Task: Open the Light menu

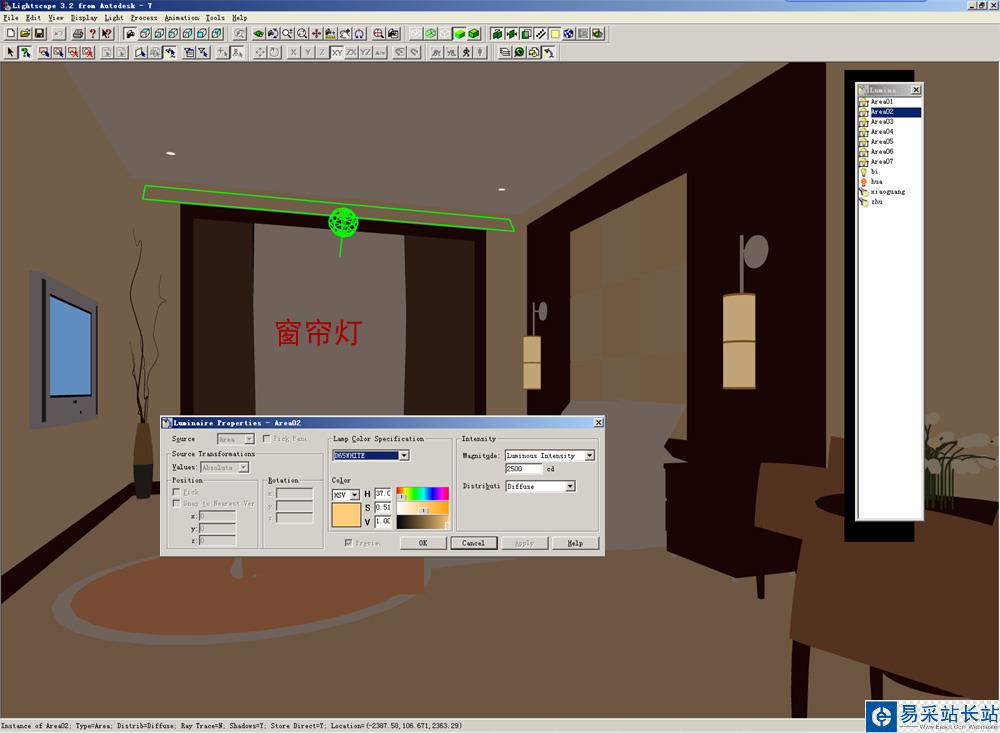Action: (114, 17)
